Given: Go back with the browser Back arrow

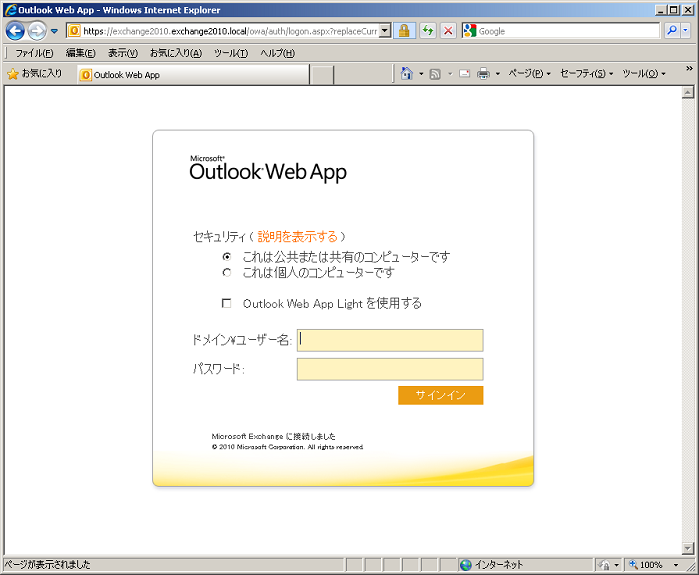Looking at the screenshot, I should [15, 31].
